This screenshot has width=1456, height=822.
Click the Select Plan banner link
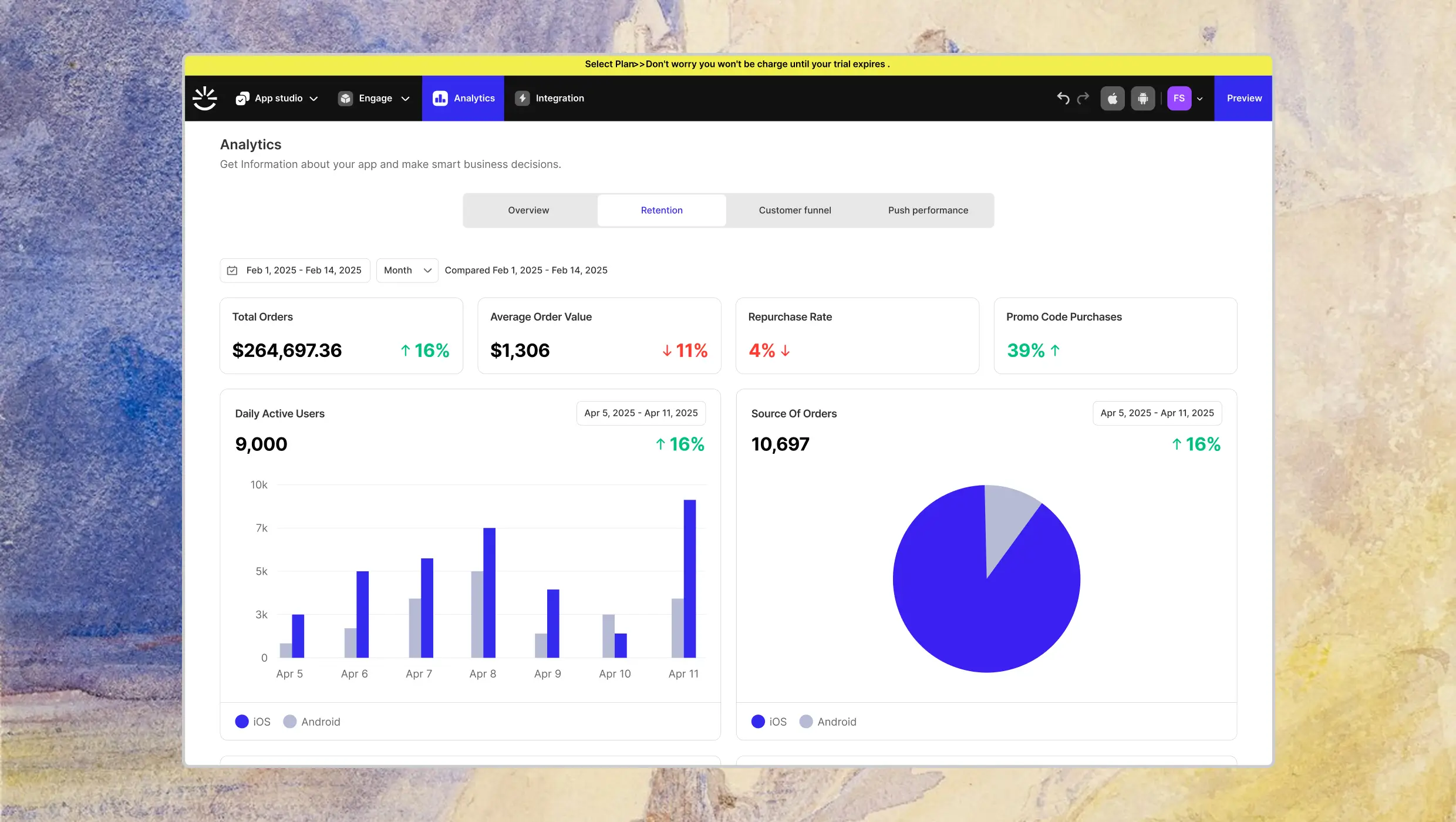[x=612, y=64]
